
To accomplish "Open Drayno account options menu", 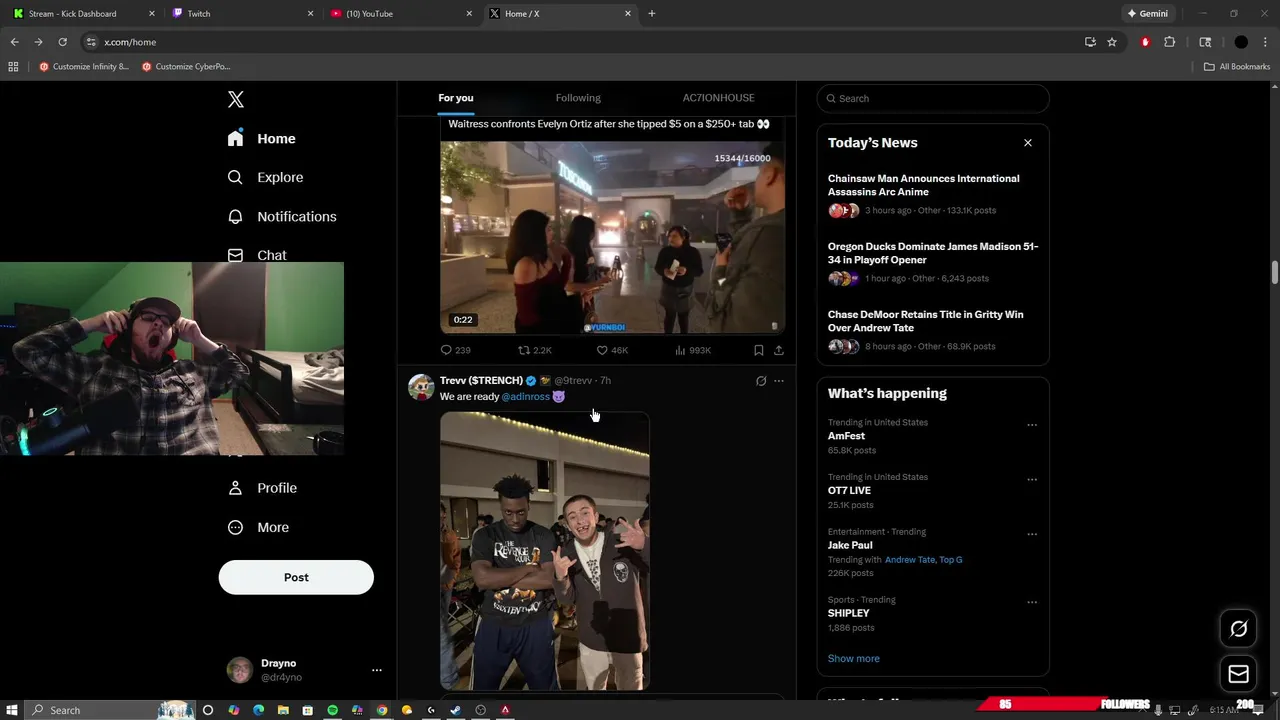I will pyautogui.click(x=377, y=670).
